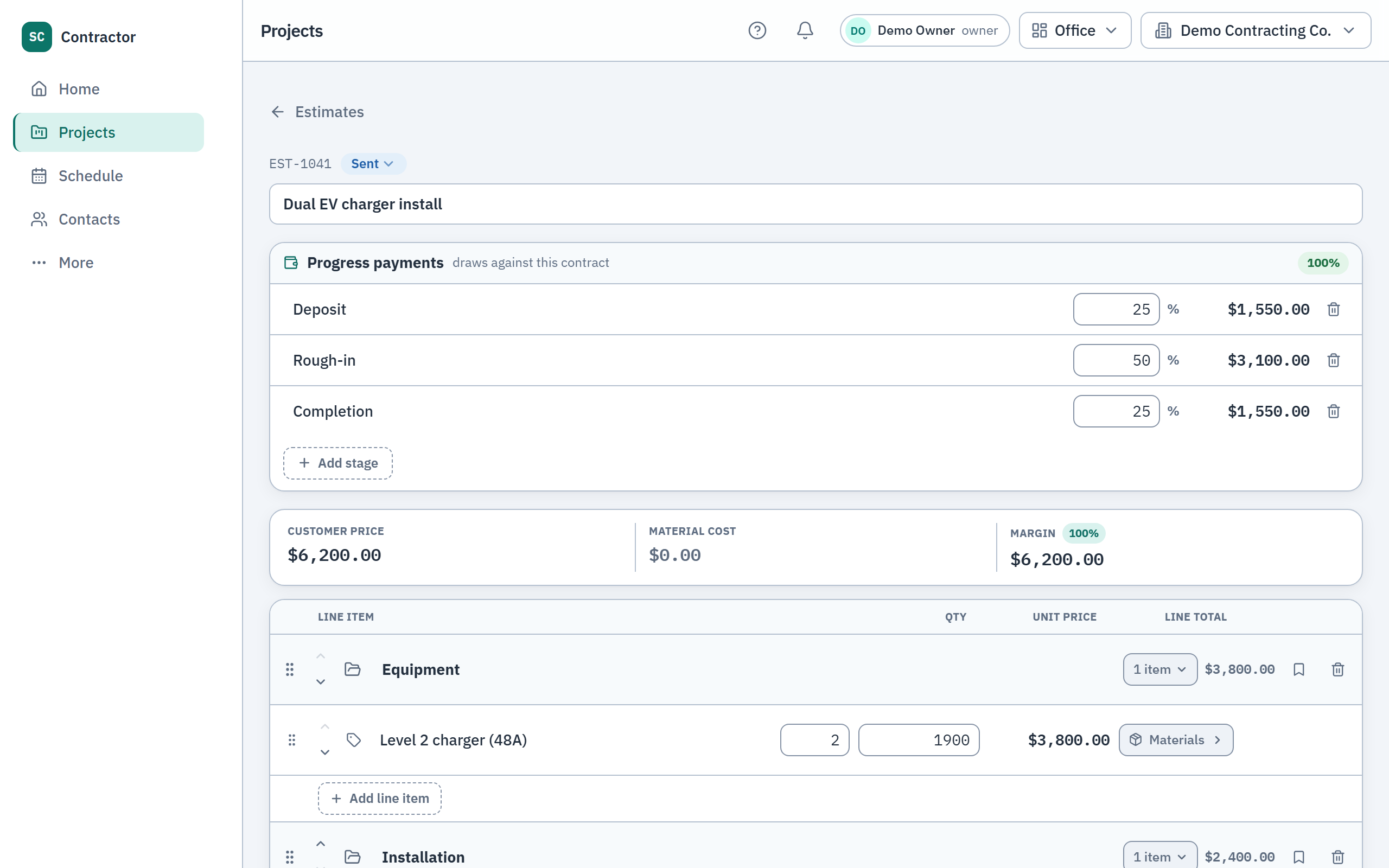Click the Equipment folder icon
This screenshot has height=868, width=1389.
point(353,669)
